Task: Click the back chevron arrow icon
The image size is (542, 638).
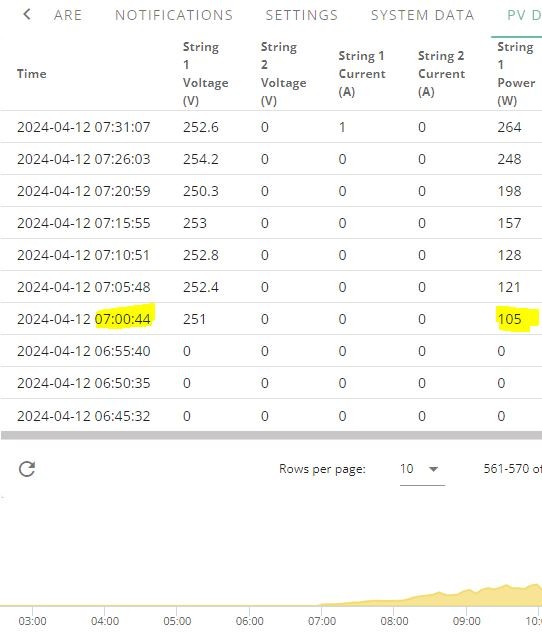Action: coord(27,15)
